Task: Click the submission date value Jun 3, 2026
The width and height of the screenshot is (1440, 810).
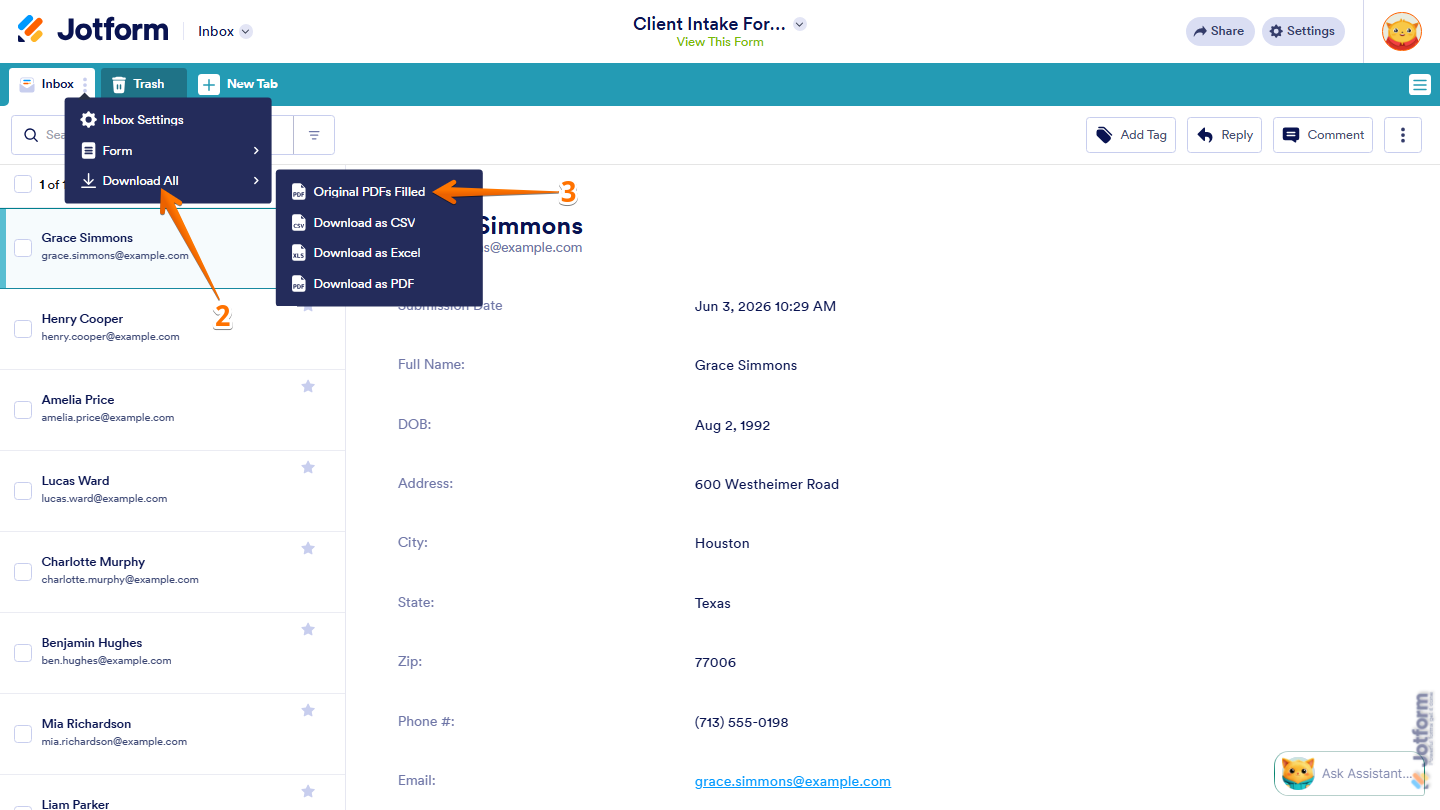Action: pyautogui.click(x=765, y=306)
